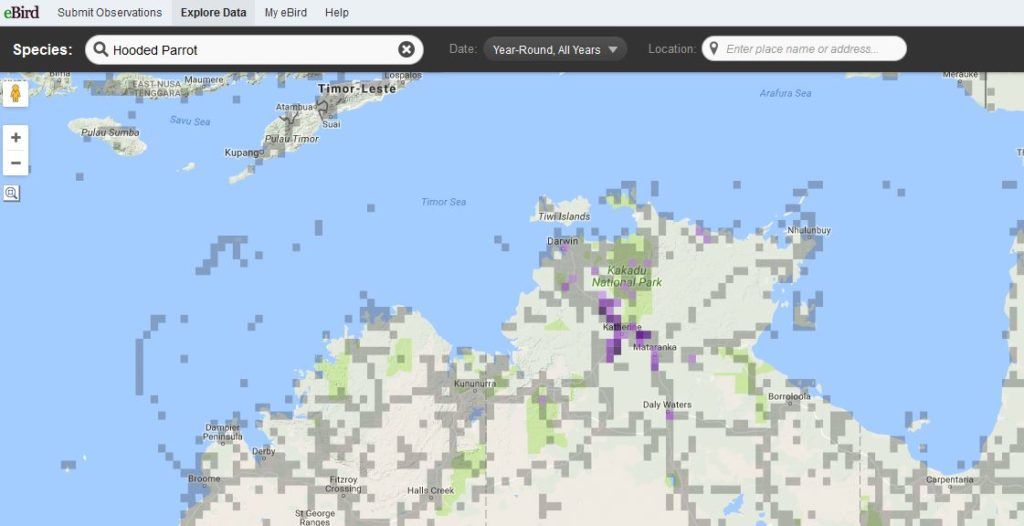Click the Halls Creek label
This screenshot has height=526, width=1024.
pos(430,490)
